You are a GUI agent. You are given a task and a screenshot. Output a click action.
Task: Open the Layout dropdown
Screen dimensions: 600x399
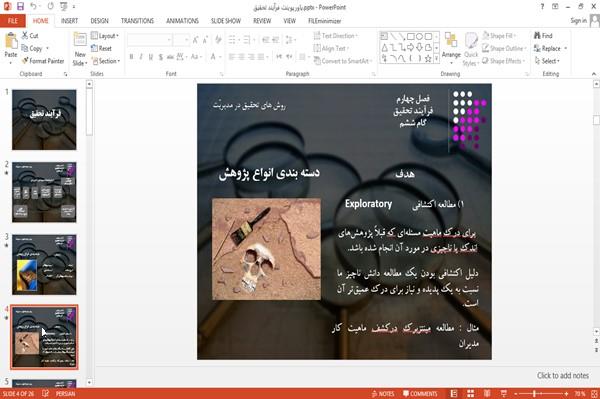coord(105,36)
